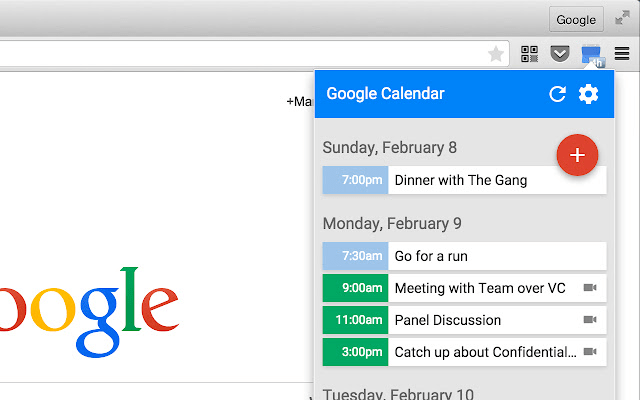Bookmark this page with the star icon

click(x=496, y=54)
